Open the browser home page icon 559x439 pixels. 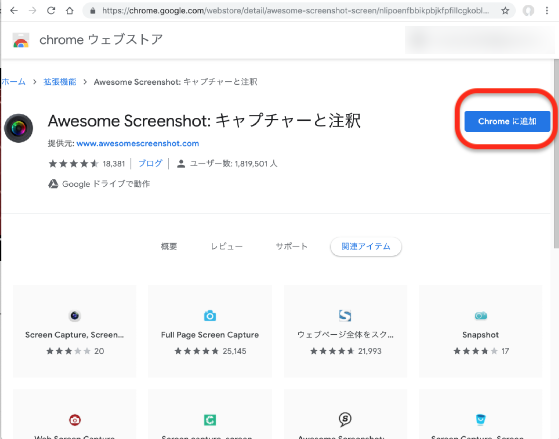pyautogui.click(x=70, y=11)
